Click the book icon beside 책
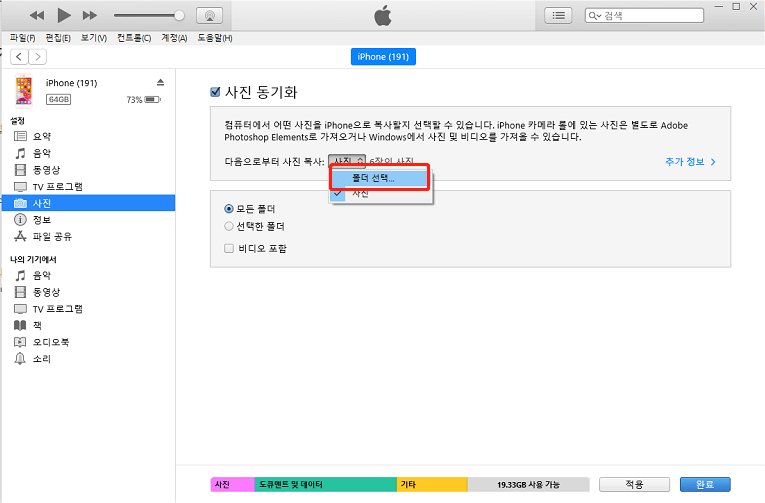765x503 pixels. click(20, 325)
